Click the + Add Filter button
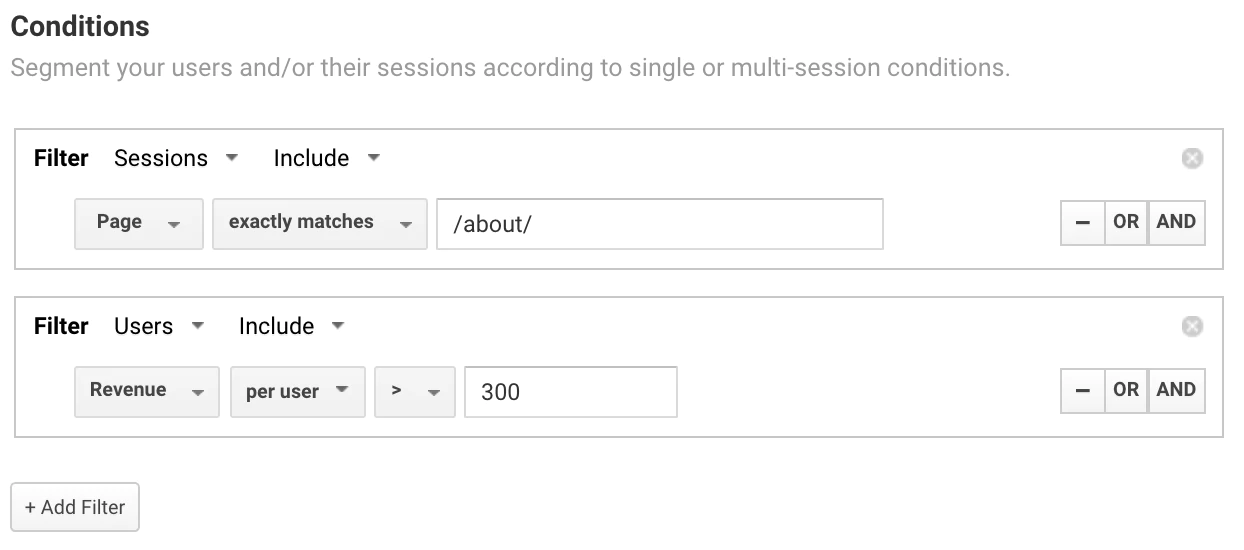The height and width of the screenshot is (550, 1244). [75, 507]
